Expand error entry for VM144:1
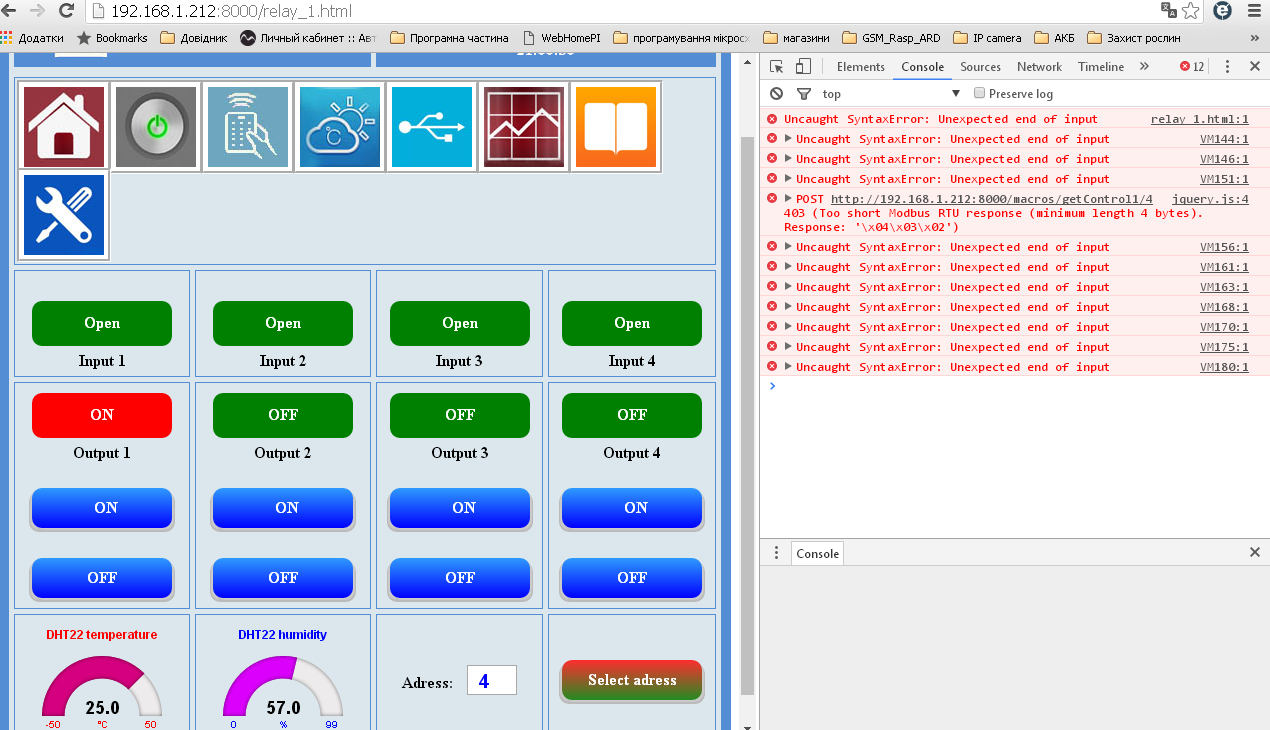This screenshot has height=730, width=1270. [x=788, y=139]
